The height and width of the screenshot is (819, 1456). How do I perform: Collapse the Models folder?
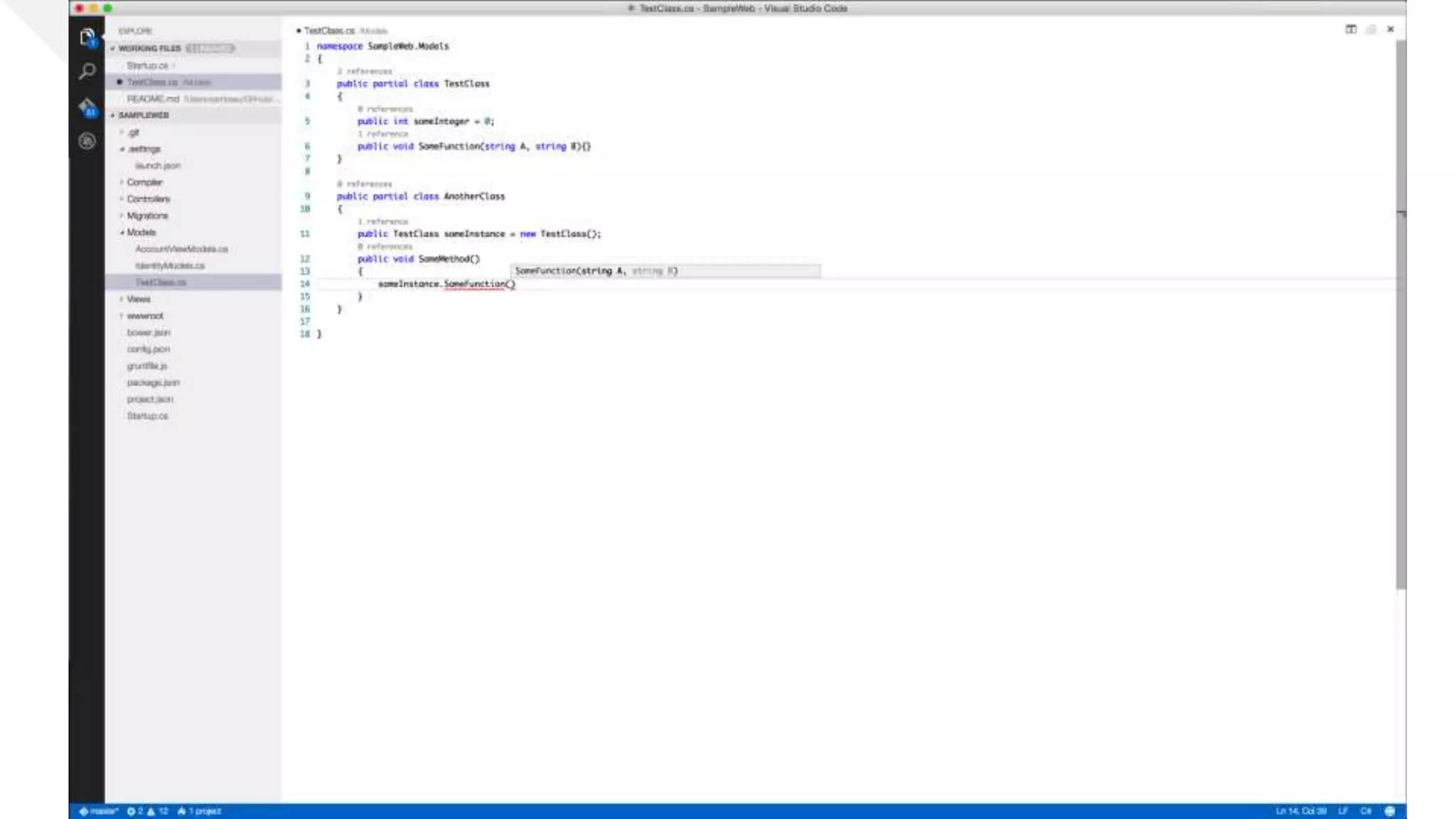pos(141,232)
